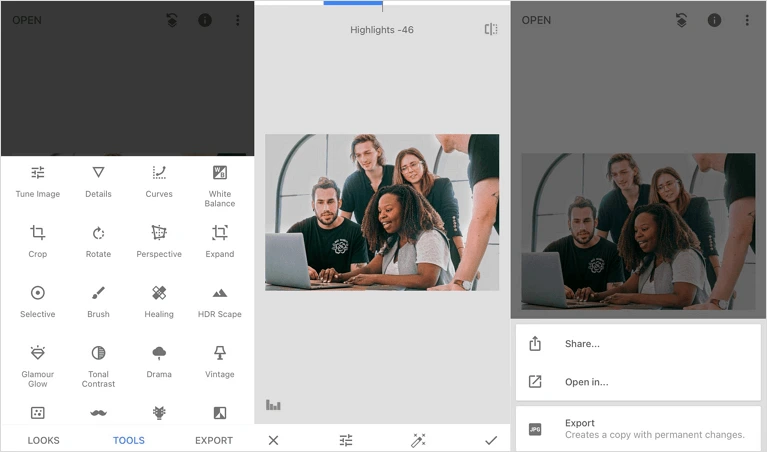
Task: Open edit stack in right screen
Action: pyautogui.click(x=681, y=20)
